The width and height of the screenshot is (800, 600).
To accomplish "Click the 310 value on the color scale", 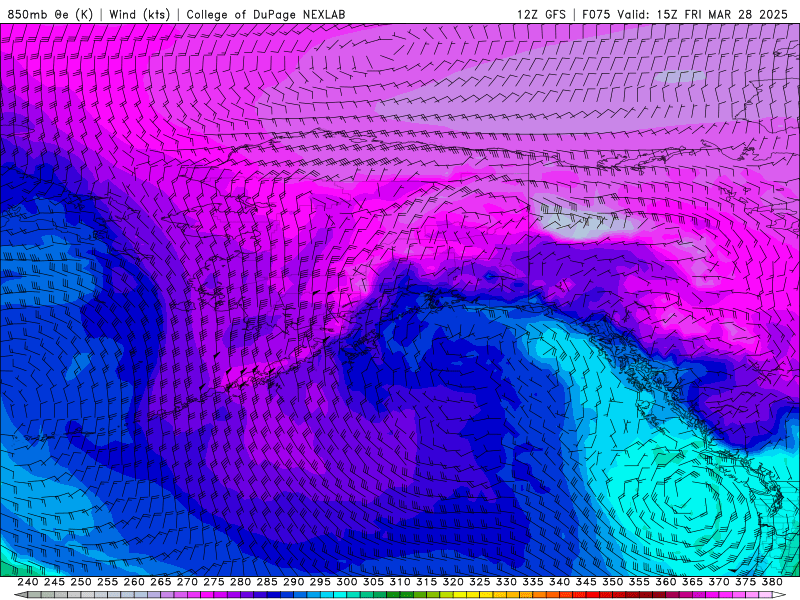I will [x=399, y=582].
